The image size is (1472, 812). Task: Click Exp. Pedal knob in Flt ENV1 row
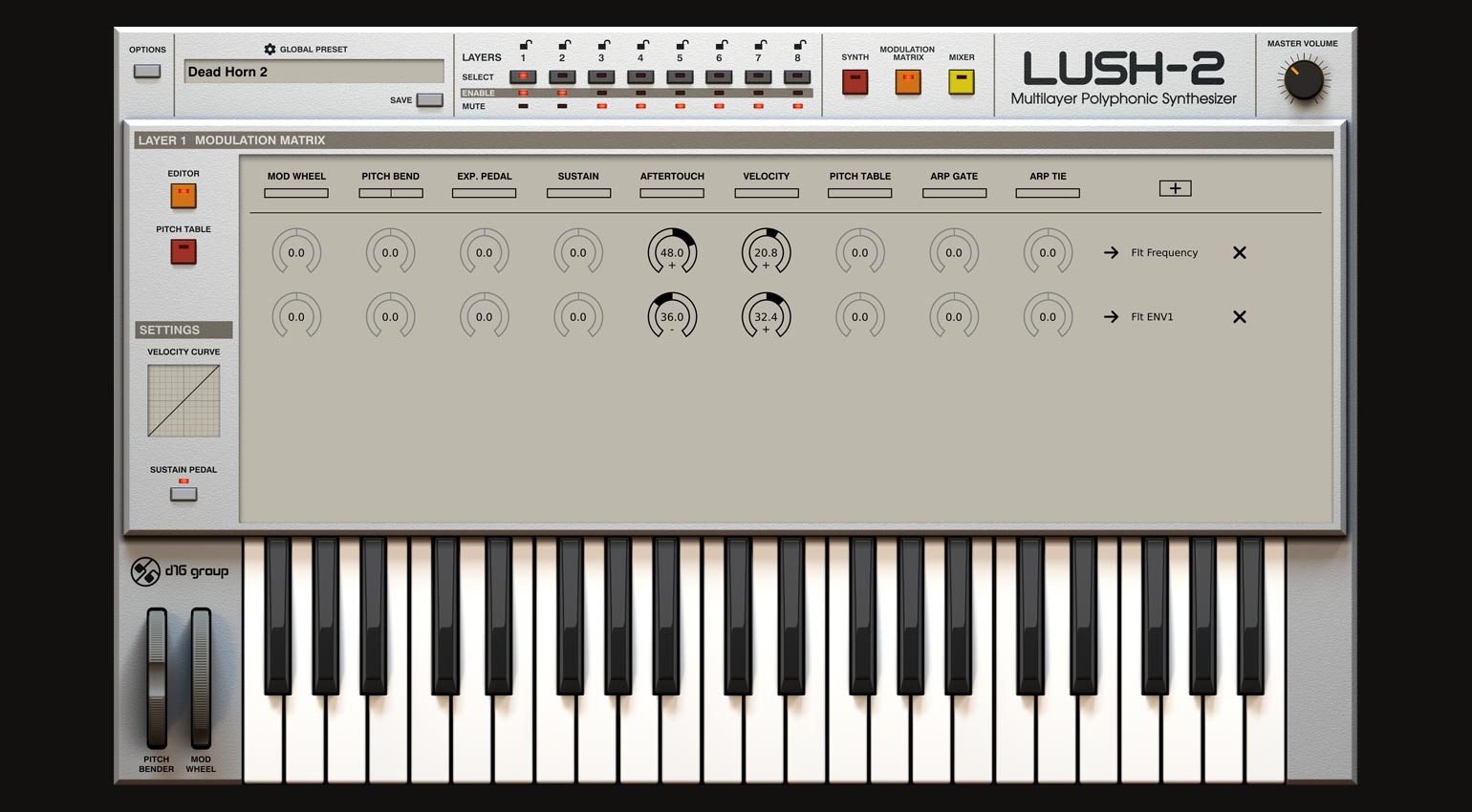485,316
